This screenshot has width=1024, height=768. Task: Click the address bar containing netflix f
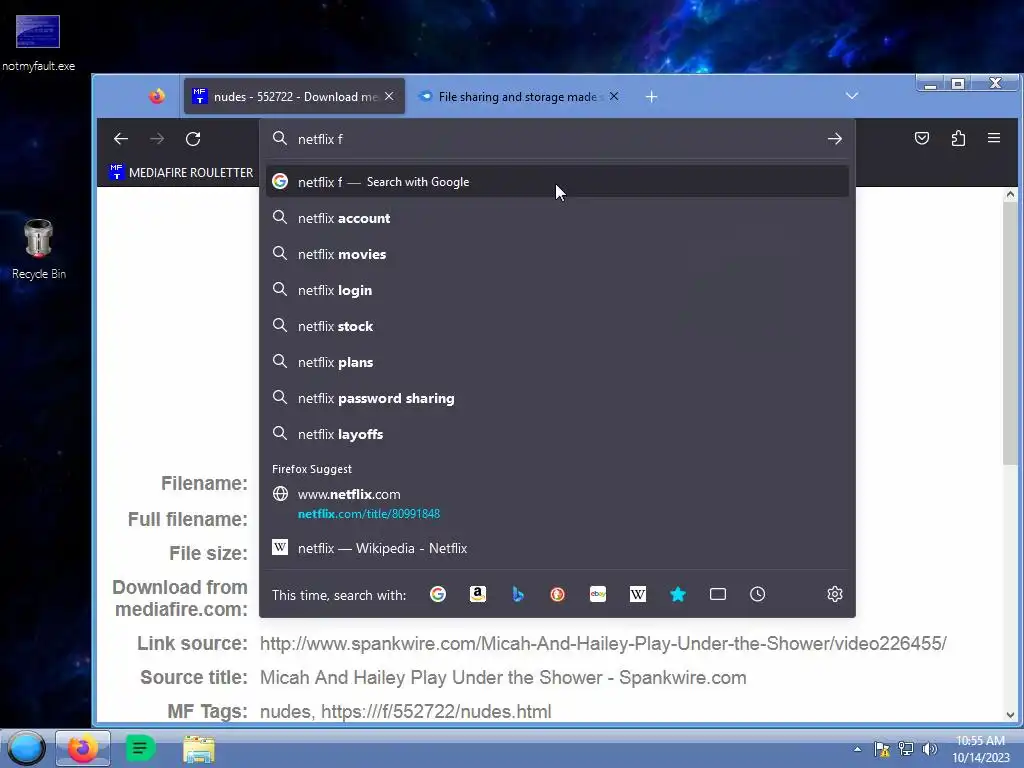(555, 138)
